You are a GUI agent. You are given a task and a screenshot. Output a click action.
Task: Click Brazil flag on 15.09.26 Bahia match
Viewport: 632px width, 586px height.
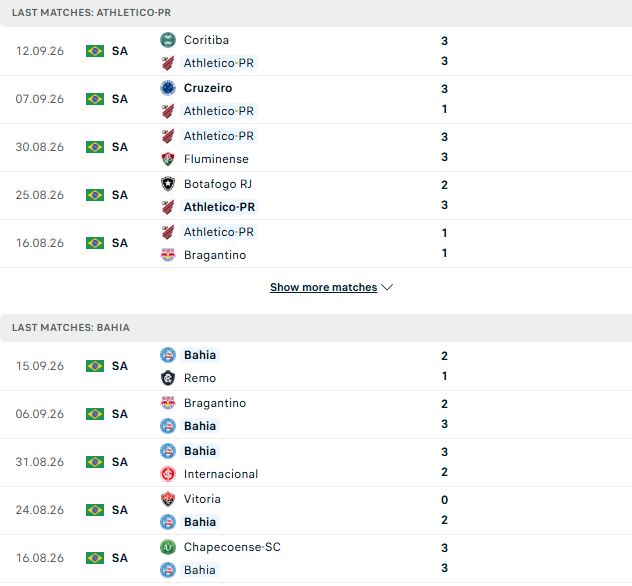pos(95,366)
